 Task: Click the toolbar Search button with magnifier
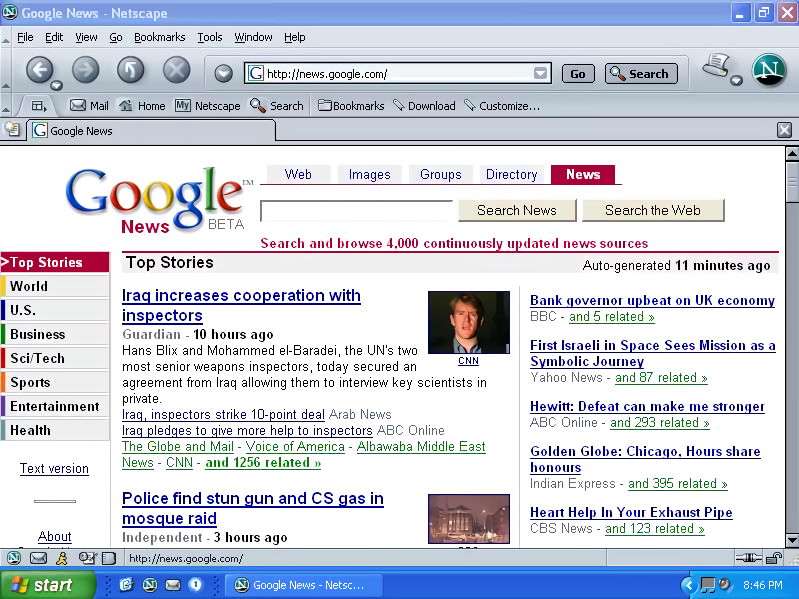point(641,74)
